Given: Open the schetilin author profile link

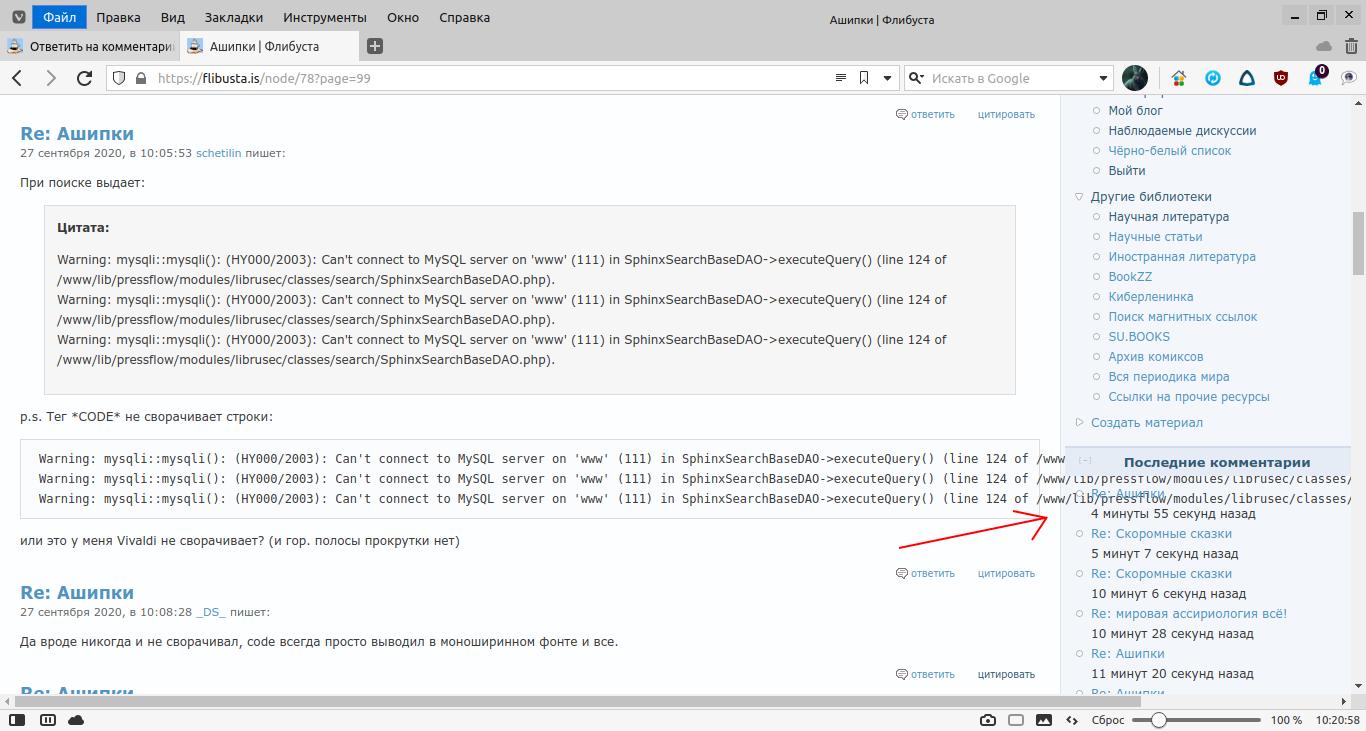Looking at the screenshot, I should pyautogui.click(x=218, y=153).
